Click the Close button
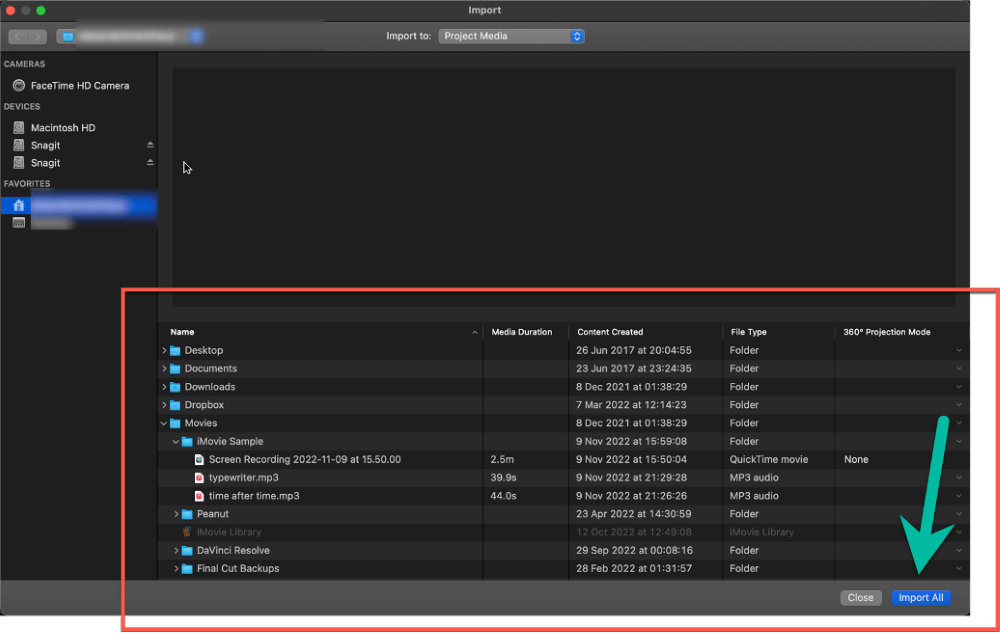 pyautogui.click(x=860, y=597)
